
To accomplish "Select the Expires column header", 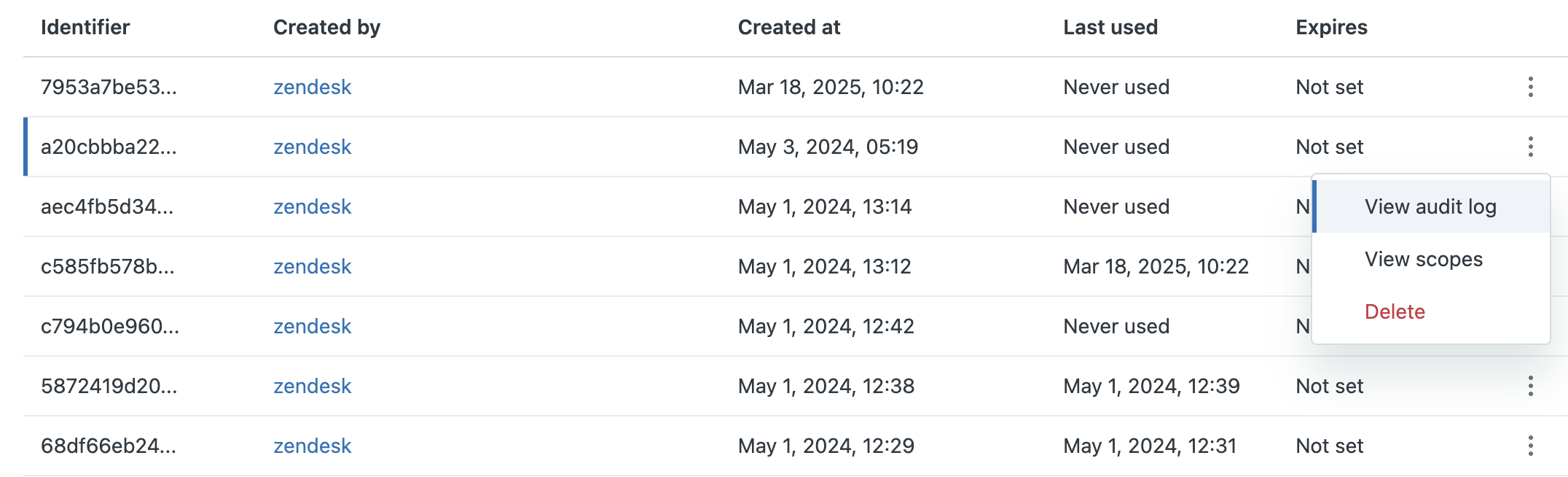I will [1331, 27].
